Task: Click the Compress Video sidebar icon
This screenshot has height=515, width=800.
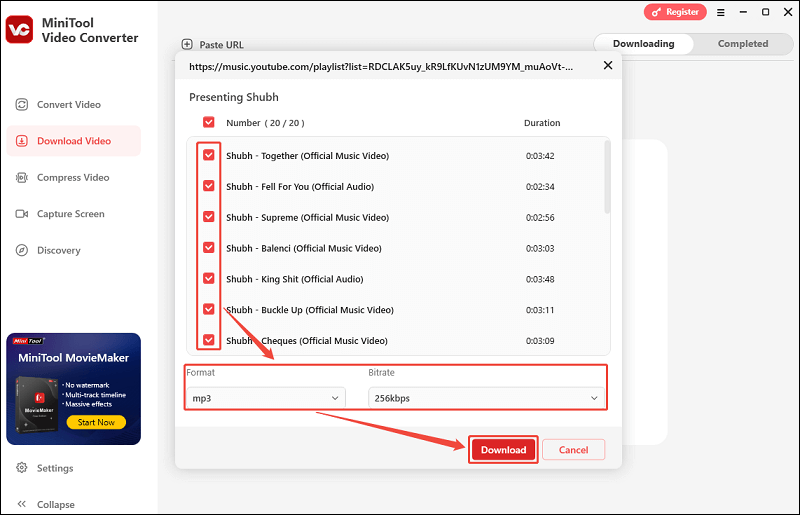Action: pyautogui.click(x=21, y=178)
